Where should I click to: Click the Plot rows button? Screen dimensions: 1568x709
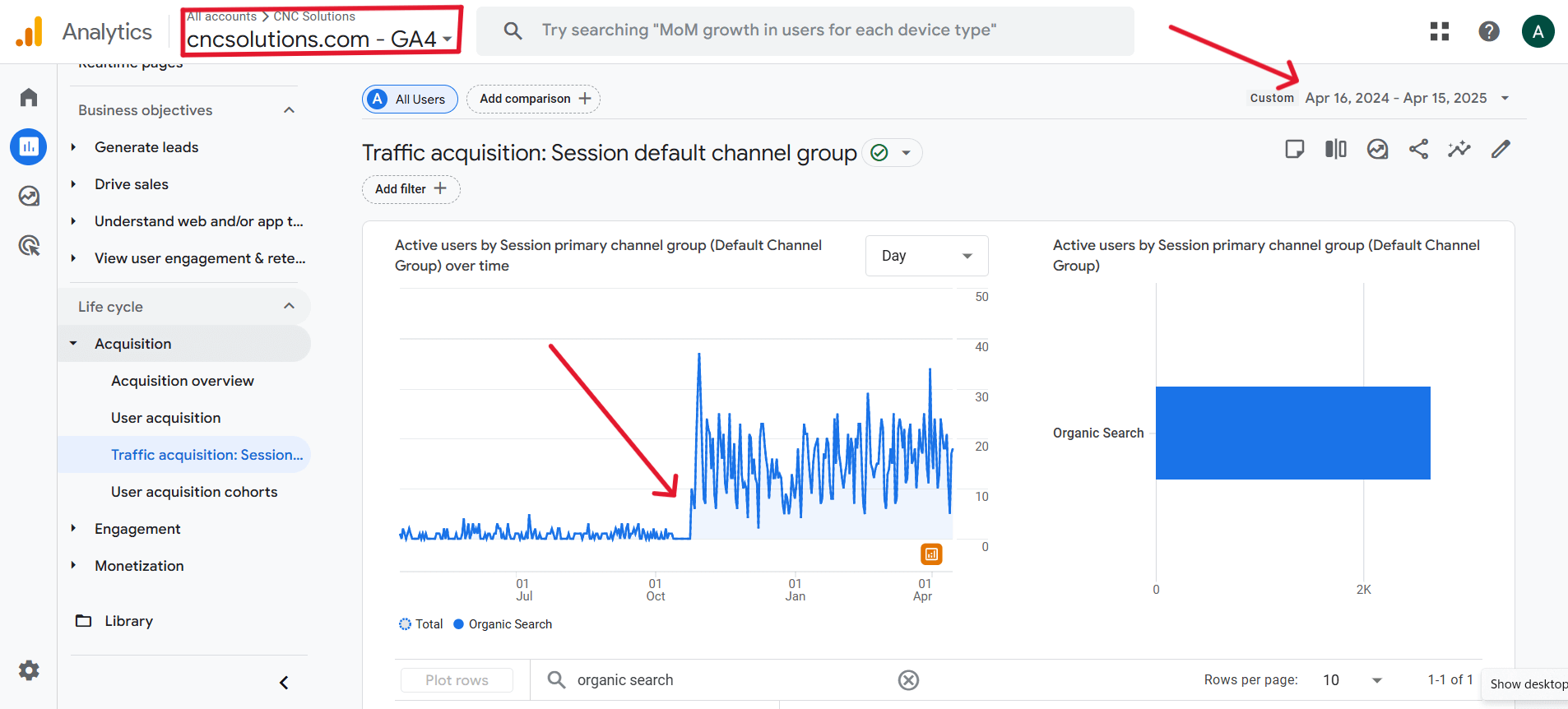[457, 680]
